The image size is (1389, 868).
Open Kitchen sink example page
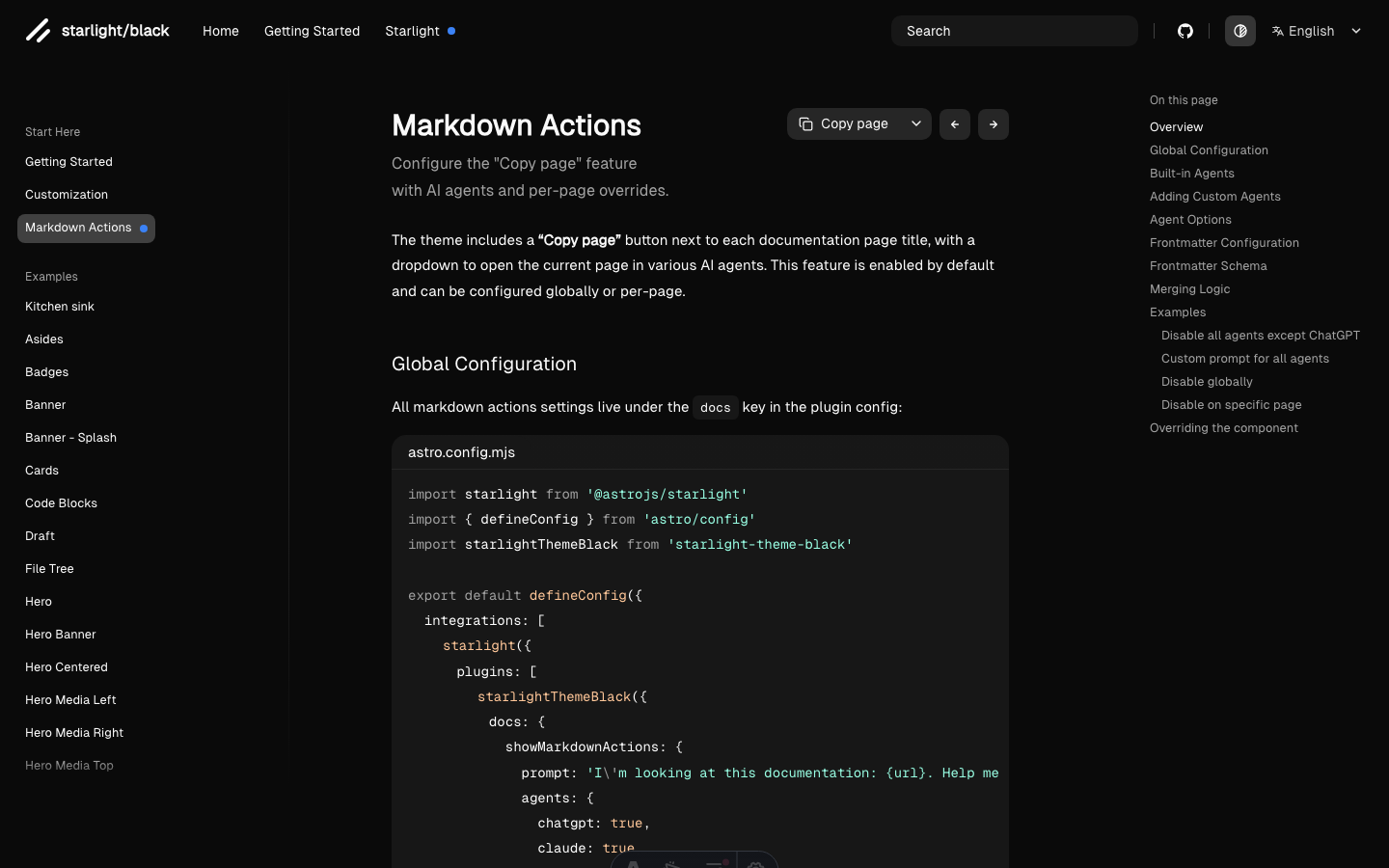click(60, 307)
